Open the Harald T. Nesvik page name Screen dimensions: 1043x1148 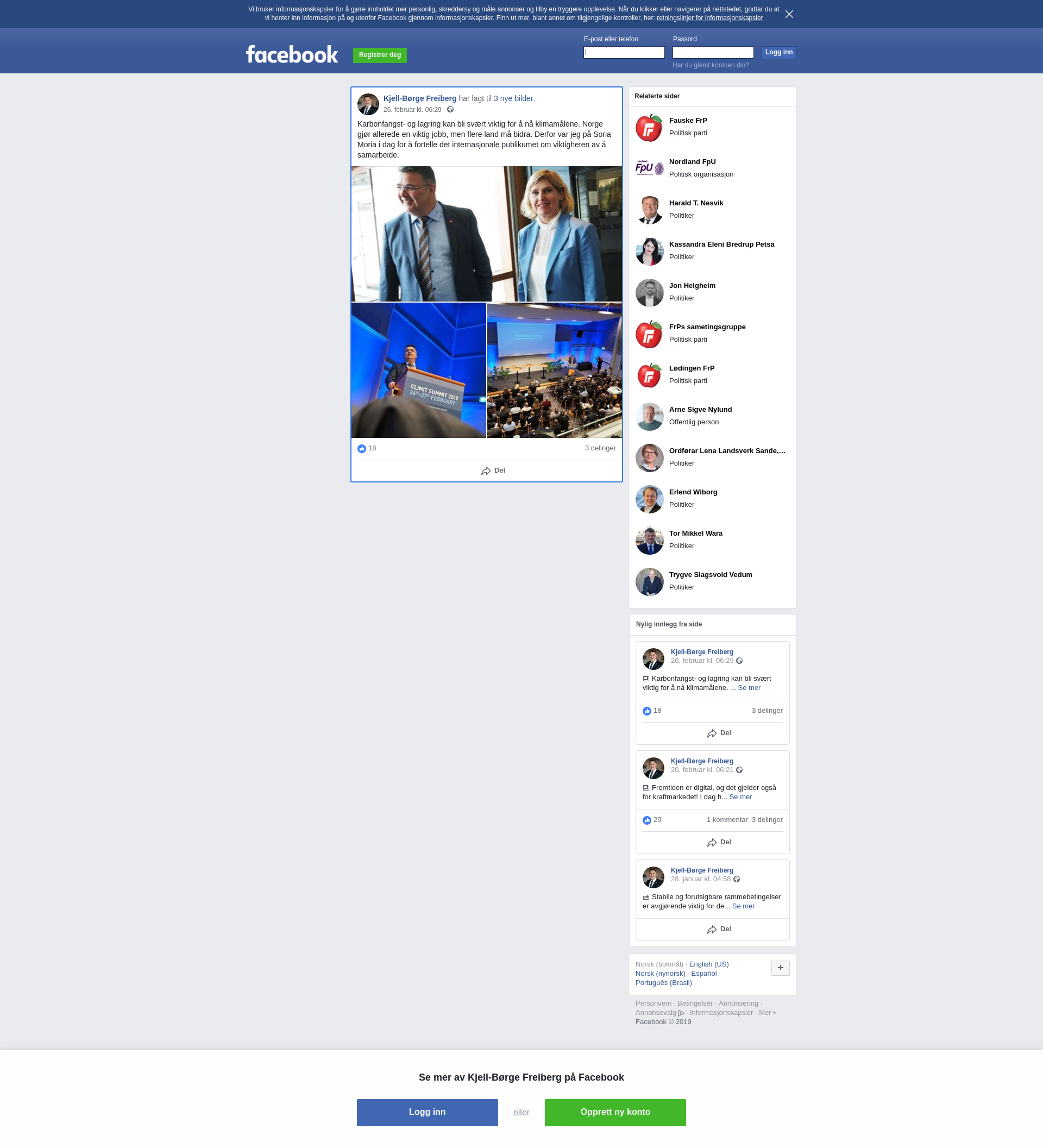pos(696,203)
